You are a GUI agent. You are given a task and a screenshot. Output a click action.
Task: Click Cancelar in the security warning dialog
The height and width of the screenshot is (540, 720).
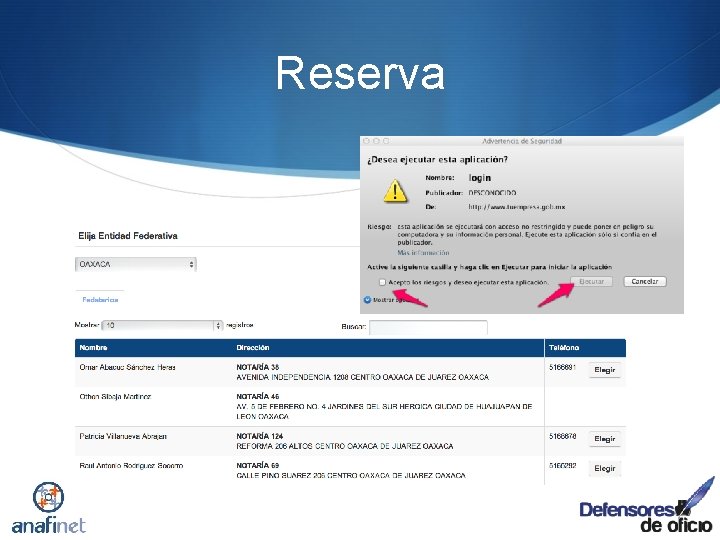tap(645, 281)
